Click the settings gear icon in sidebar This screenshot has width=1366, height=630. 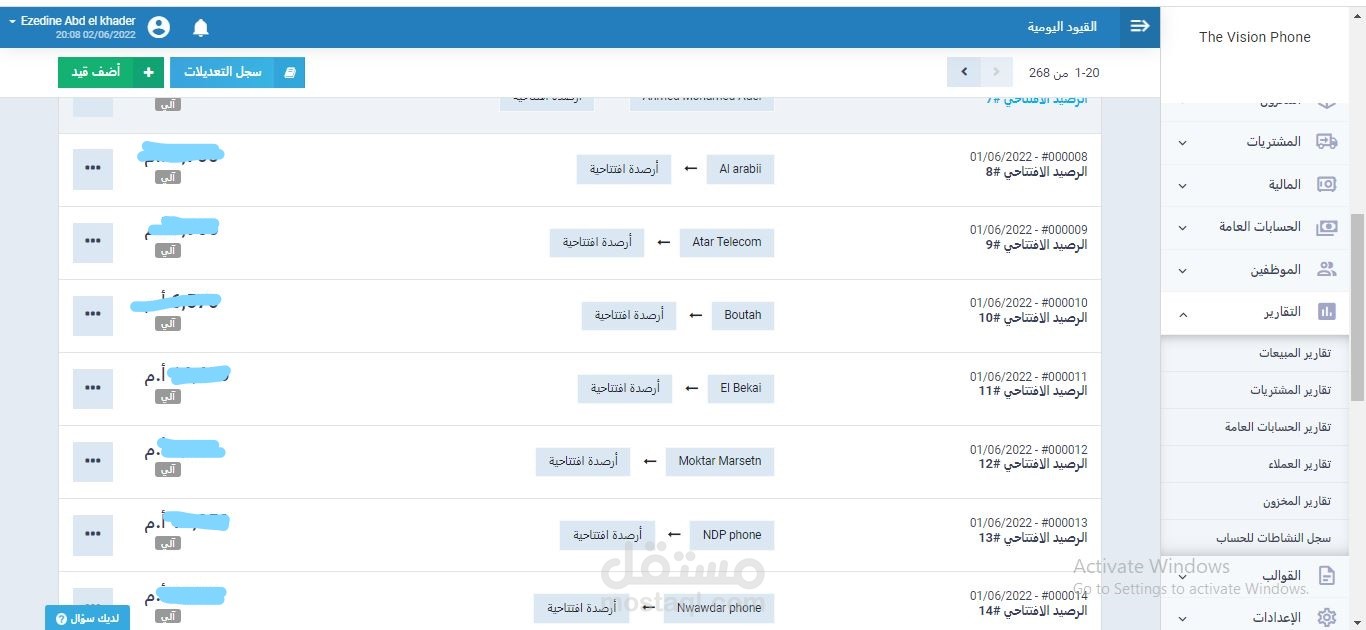[1326, 617]
